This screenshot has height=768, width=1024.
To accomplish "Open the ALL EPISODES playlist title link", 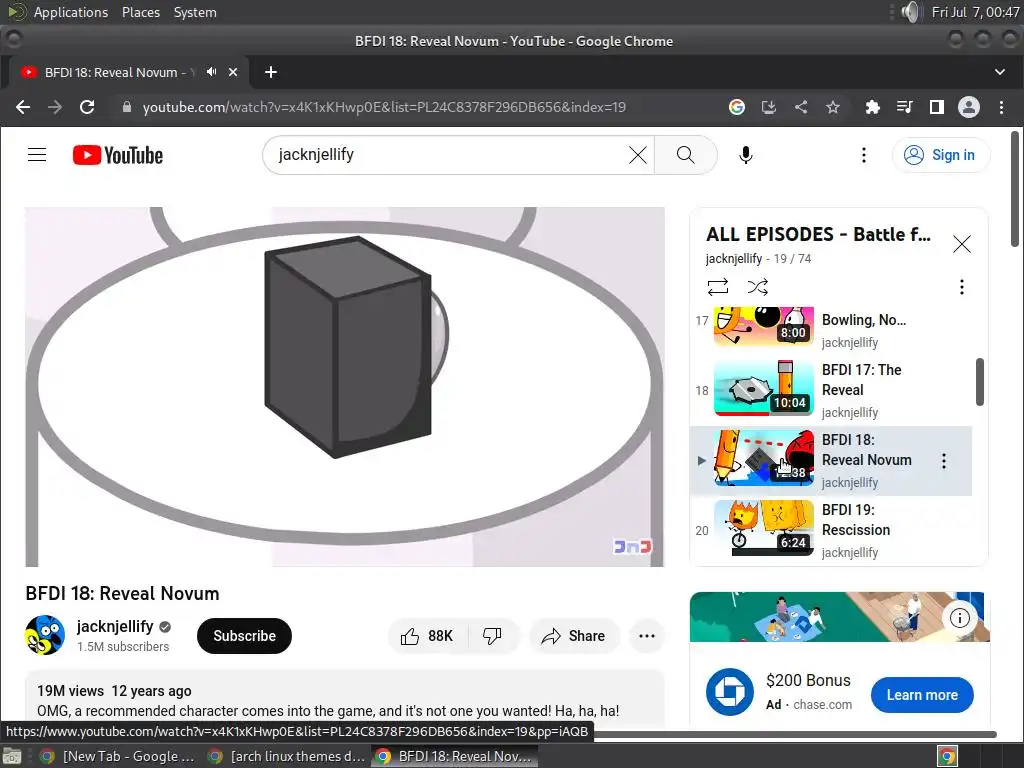I will (818, 234).
